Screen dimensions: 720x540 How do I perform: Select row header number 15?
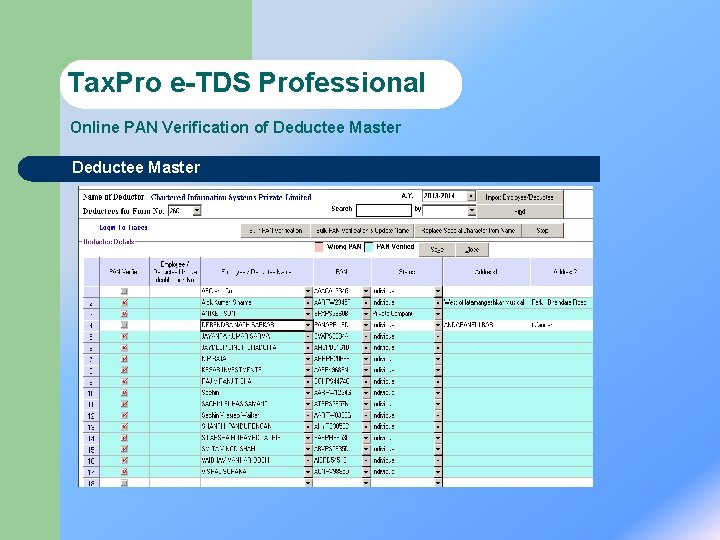[91, 449]
